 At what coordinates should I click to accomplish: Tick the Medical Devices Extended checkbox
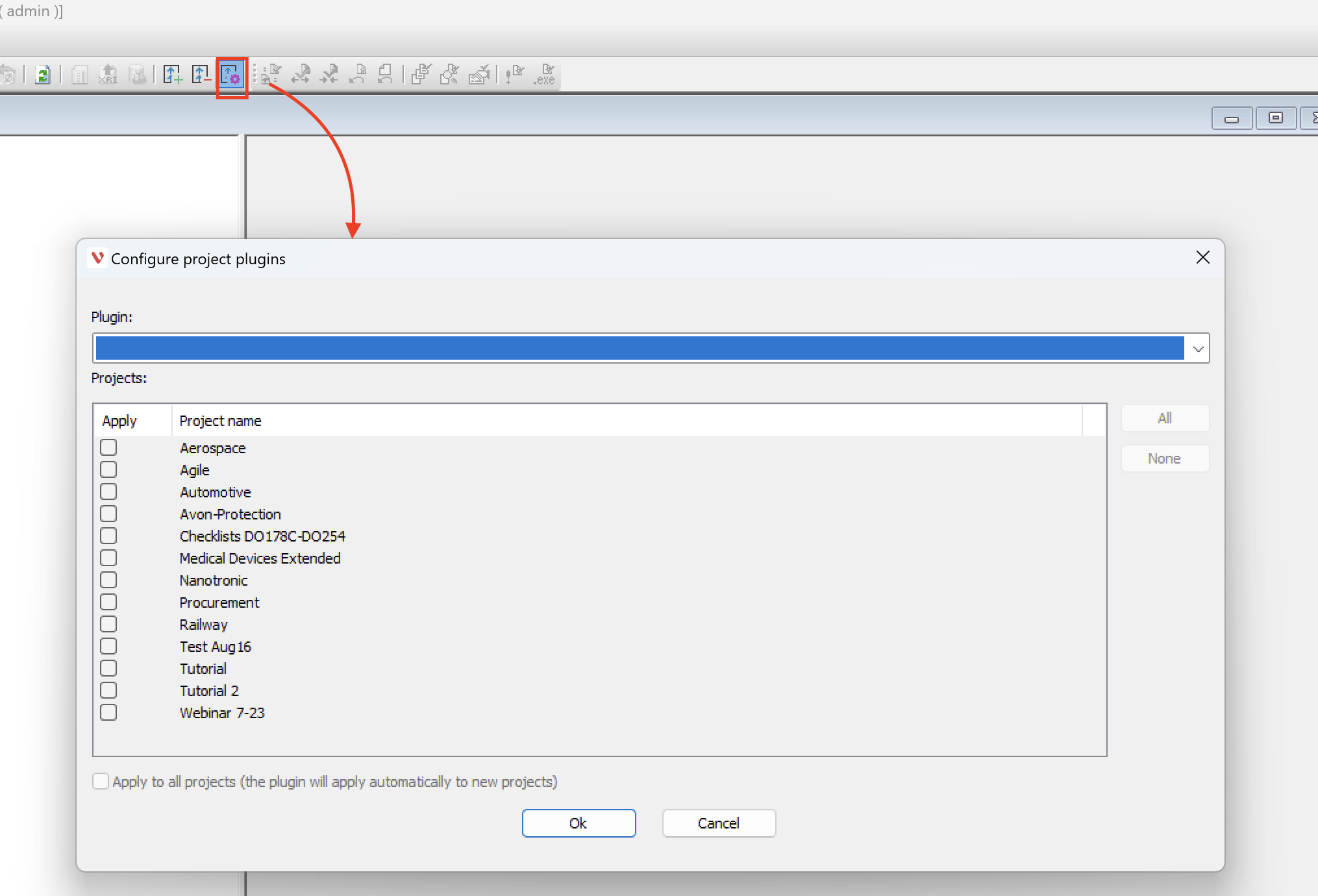point(108,558)
